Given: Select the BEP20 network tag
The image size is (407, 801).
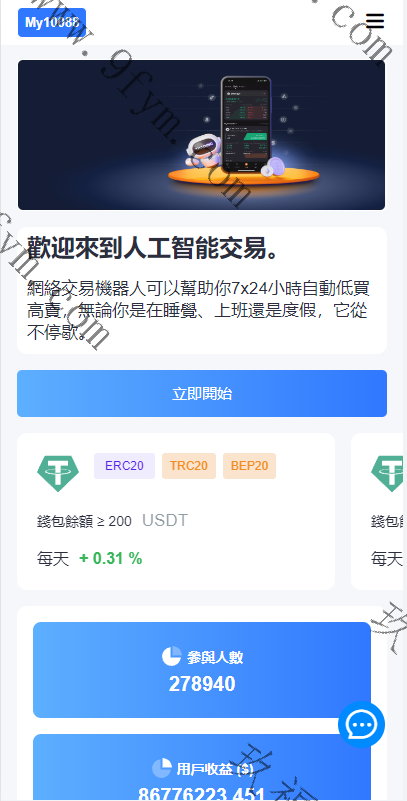Looking at the screenshot, I should 249,466.
